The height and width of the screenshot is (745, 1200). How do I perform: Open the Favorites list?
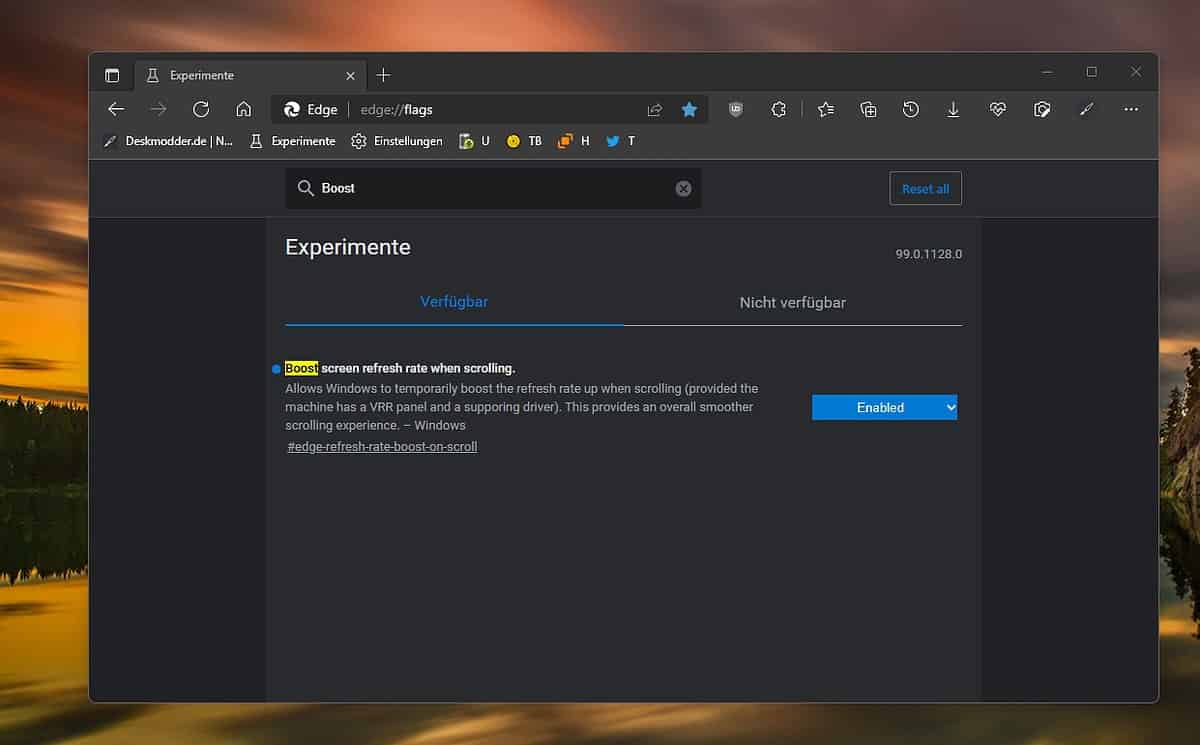[x=825, y=109]
